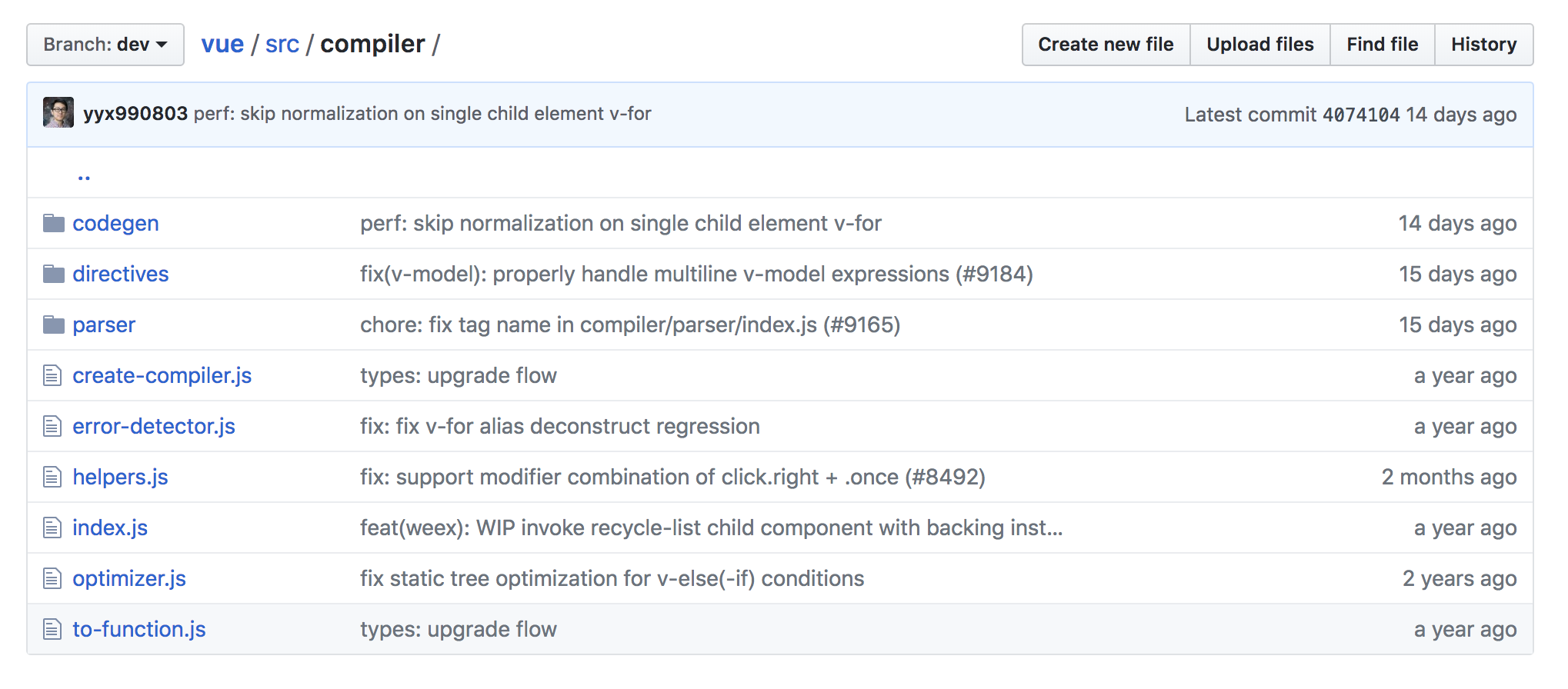Screen dimensions: 1568x689
Task: Click the codegen folder icon
Action: (x=53, y=224)
